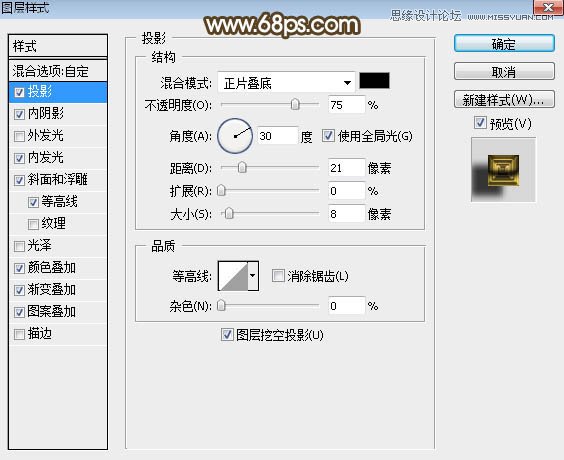This screenshot has height=460, width=564.
Task: Enable the 消除锯齿(L) checkbox
Action: pyautogui.click(x=278, y=276)
